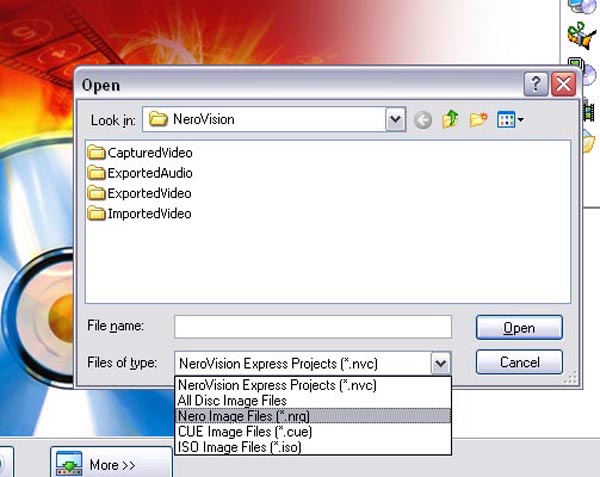Screen dimensions: 600x477
Task: Select the ExportedAudio folder name
Action: point(150,173)
